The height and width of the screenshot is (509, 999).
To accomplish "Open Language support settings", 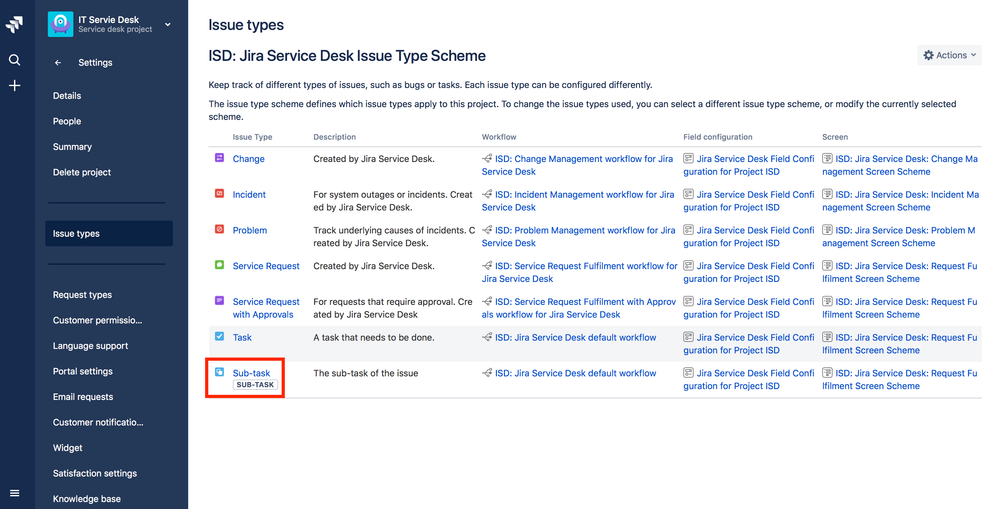I will [90, 345].
